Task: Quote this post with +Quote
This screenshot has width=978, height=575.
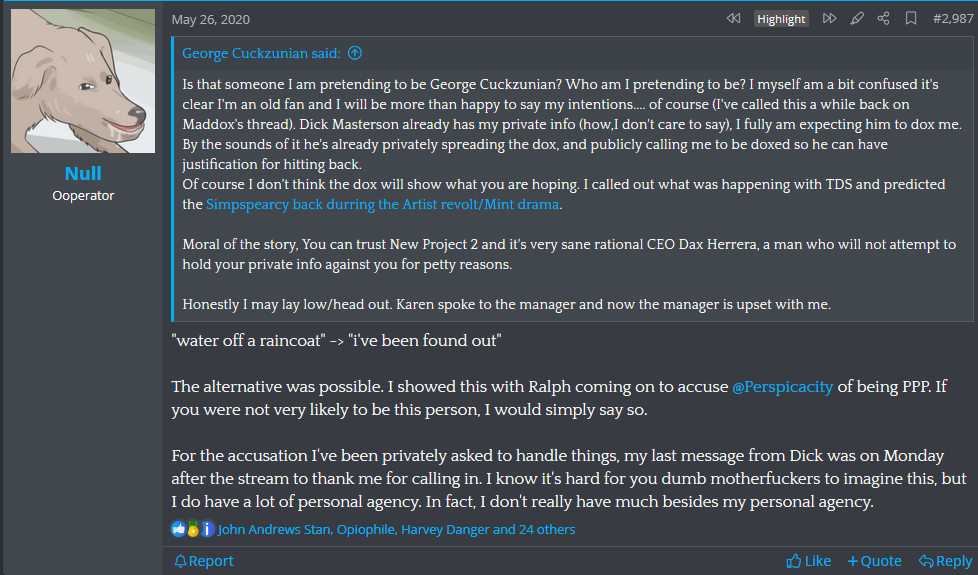Action: coord(874,561)
